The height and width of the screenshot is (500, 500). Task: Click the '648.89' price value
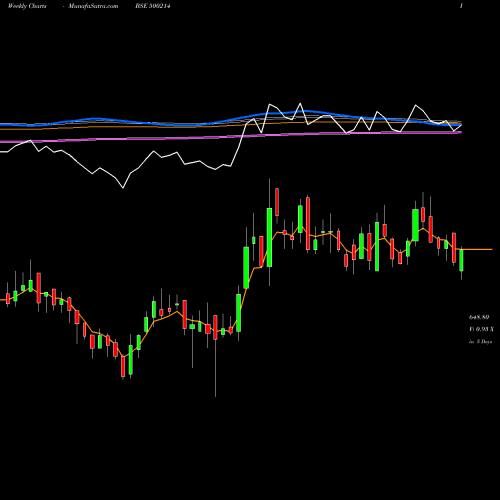coord(479,317)
